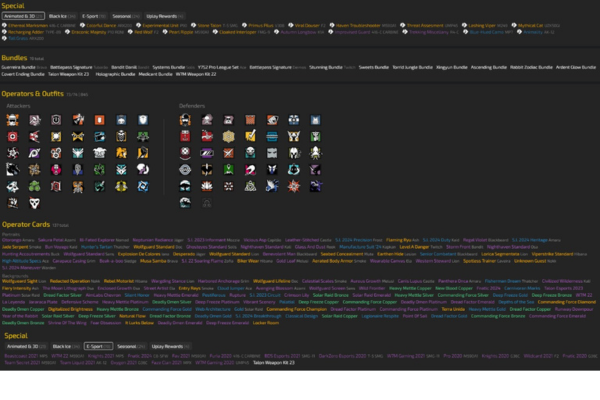Image resolution: width=600 pixels, height=400 pixels.
Task: Click first operator icon in Defenders grid
Action: pyautogui.click(x=184, y=121)
